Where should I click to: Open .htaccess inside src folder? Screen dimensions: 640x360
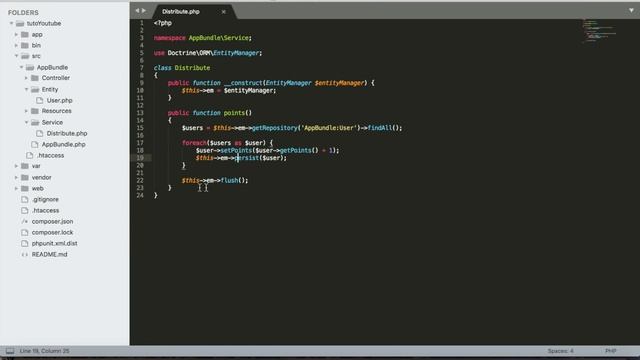[50, 156]
